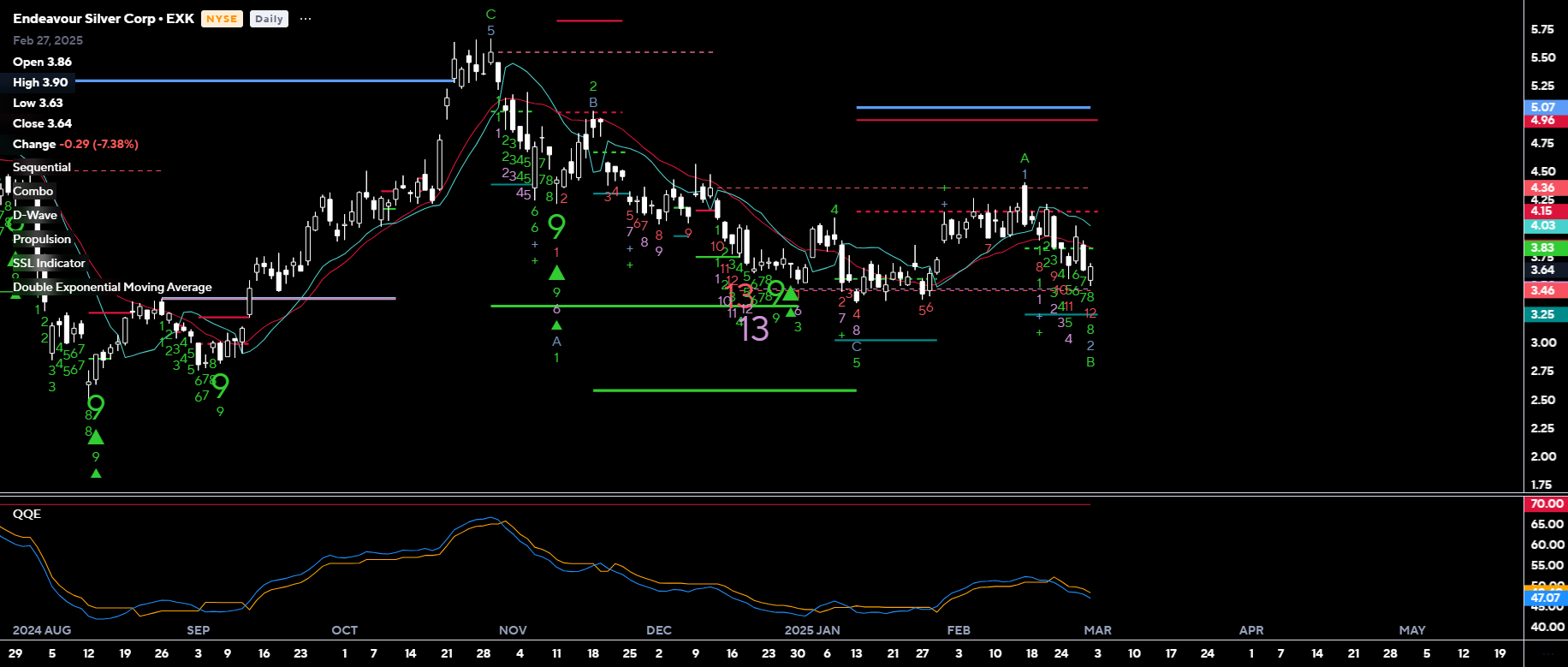
Task: Click the green 3.83 price axis tag
Action: coord(1542,247)
